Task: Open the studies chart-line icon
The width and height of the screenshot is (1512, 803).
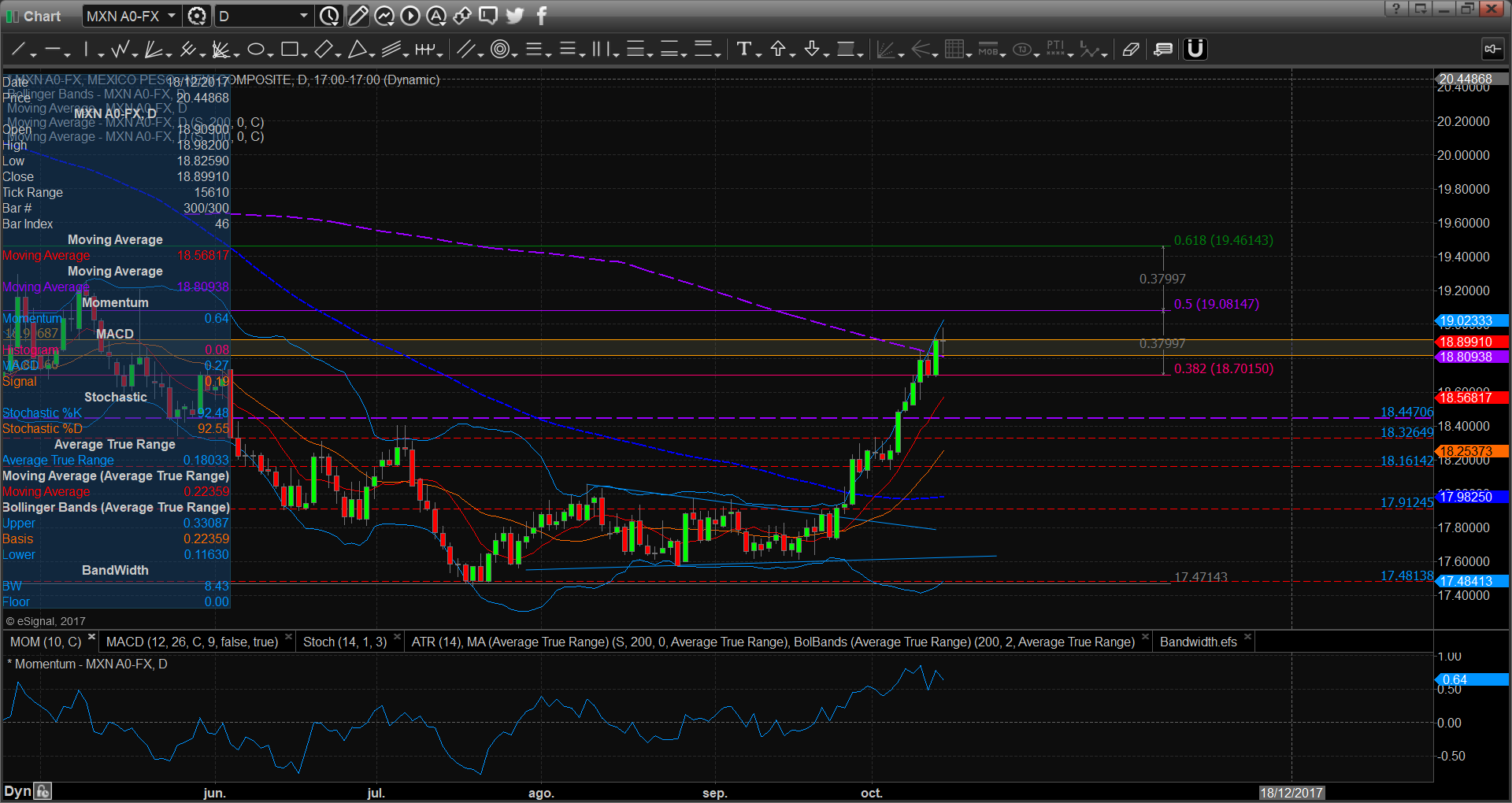Action: (x=384, y=16)
